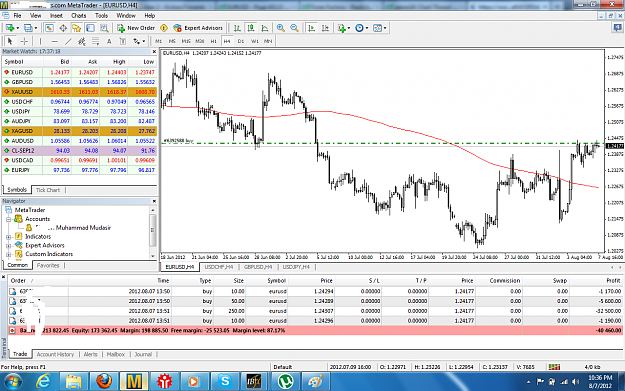The image size is (625, 391).
Task: Select the D1 timeframe button
Action: coord(241,41)
